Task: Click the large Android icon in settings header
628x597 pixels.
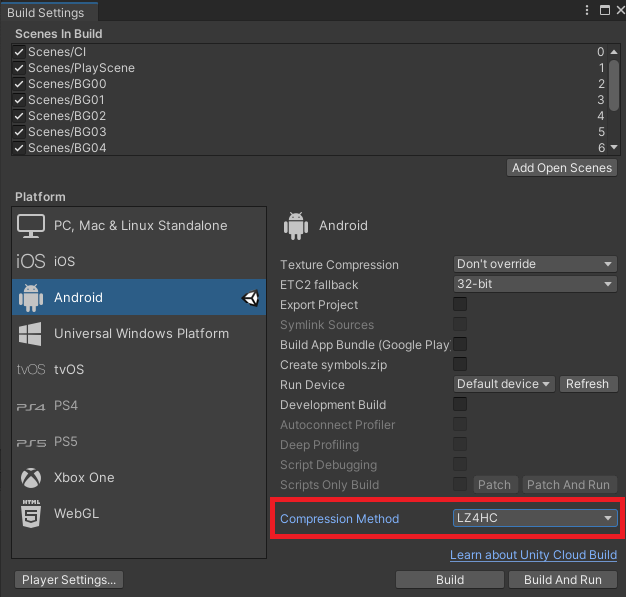Action: click(296, 226)
